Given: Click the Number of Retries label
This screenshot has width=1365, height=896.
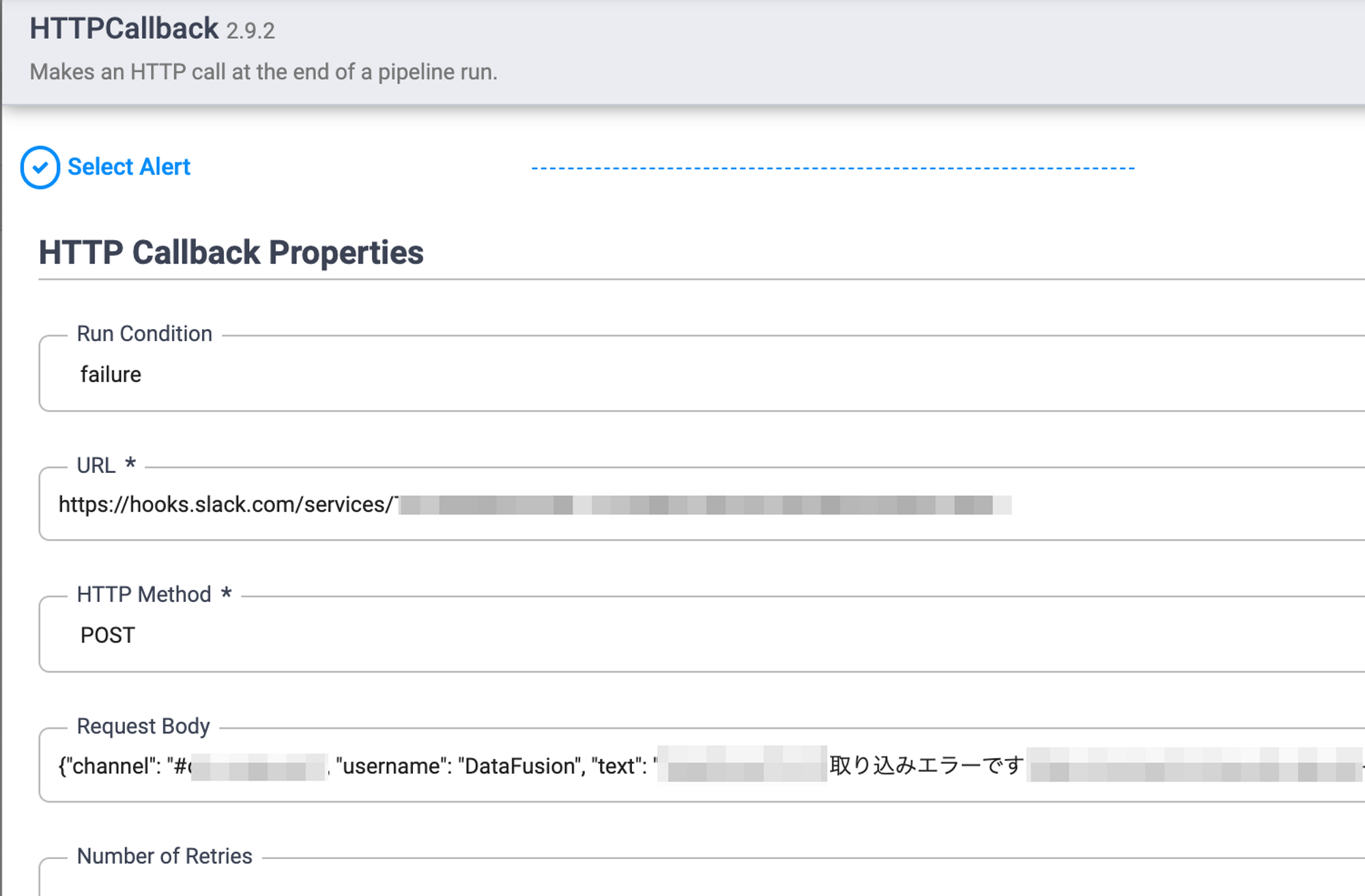Looking at the screenshot, I should click(x=164, y=856).
